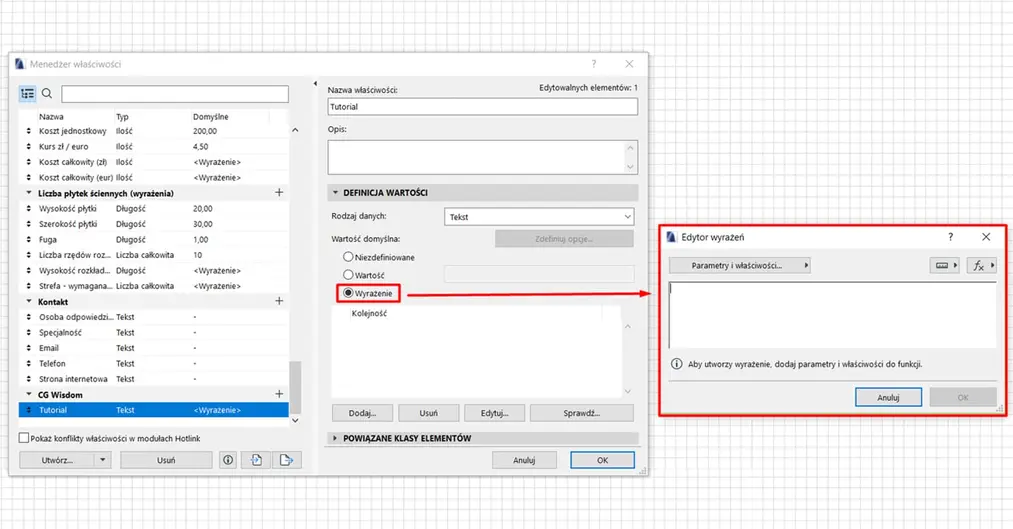Viewport: 1013px width, 529px height.
Task: Click the Sprawdź button
Action: pyautogui.click(x=581, y=413)
